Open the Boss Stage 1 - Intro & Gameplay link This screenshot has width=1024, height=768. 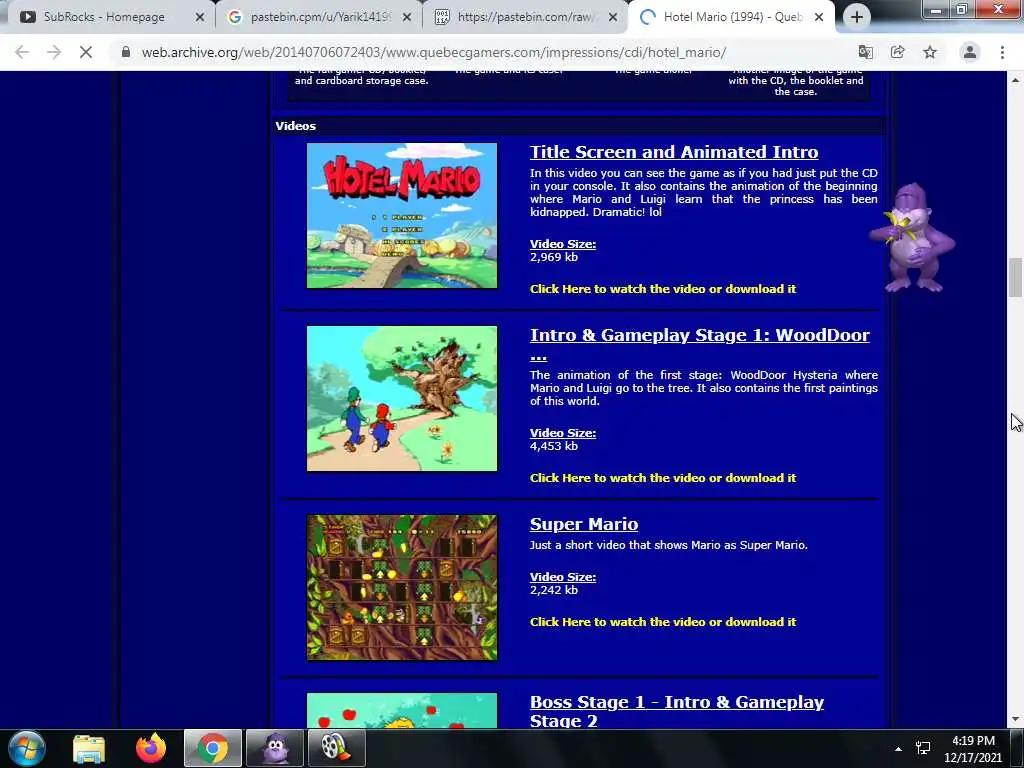tap(677, 711)
